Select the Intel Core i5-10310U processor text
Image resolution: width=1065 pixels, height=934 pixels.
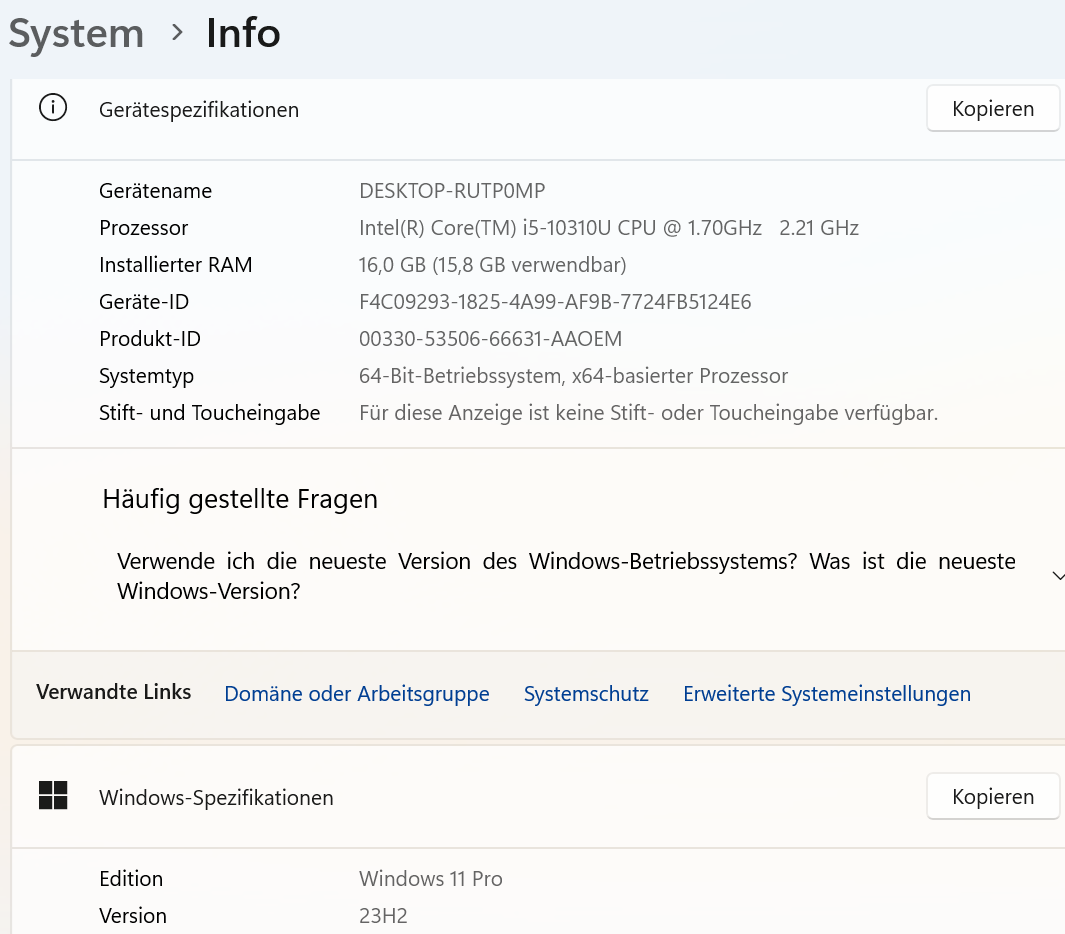click(x=609, y=228)
